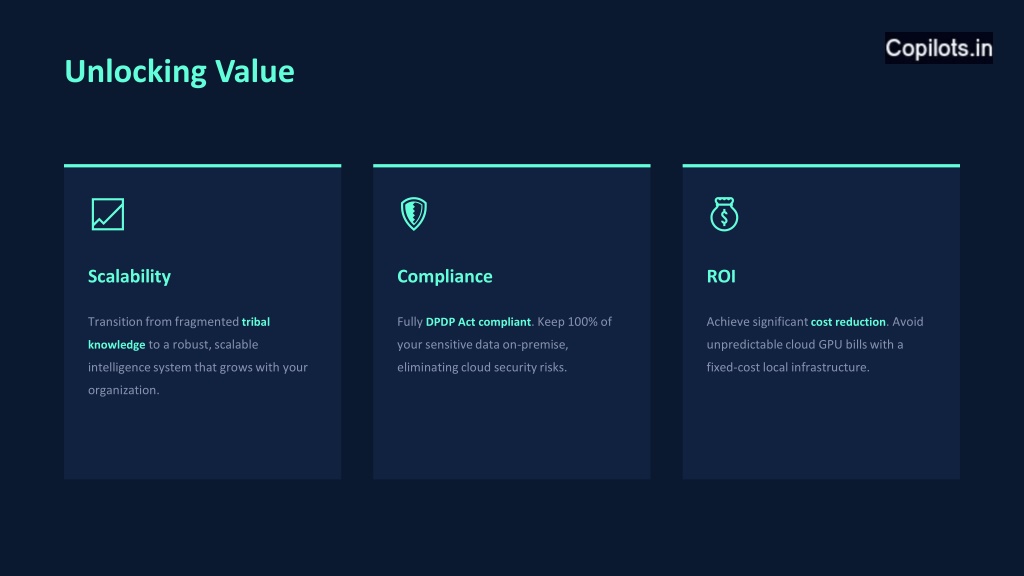Select the 'fixed-cost local infrastructure' line
1024x576 pixels.
coord(788,367)
